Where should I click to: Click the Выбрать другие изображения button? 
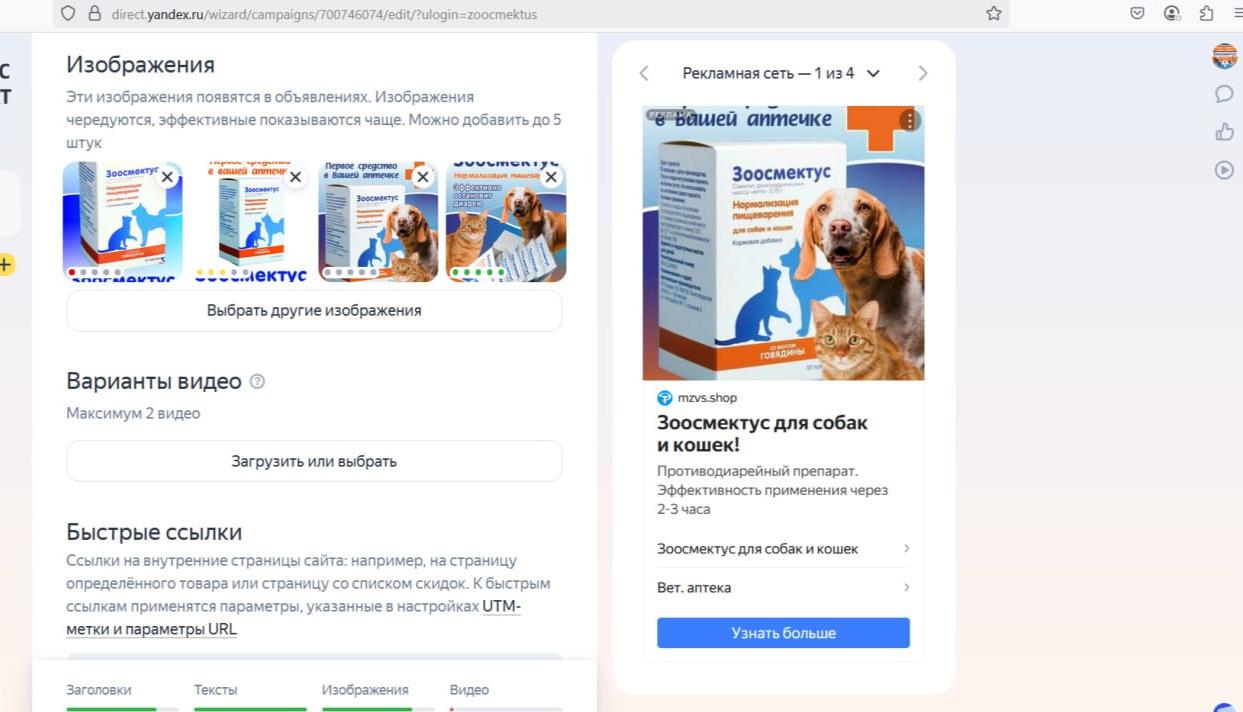pos(314,311)
